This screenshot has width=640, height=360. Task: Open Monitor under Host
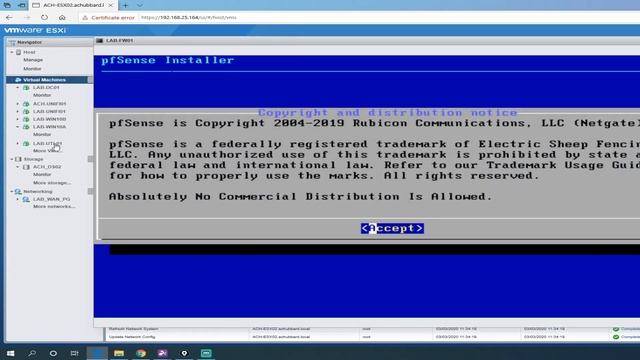tap(32, 69)
